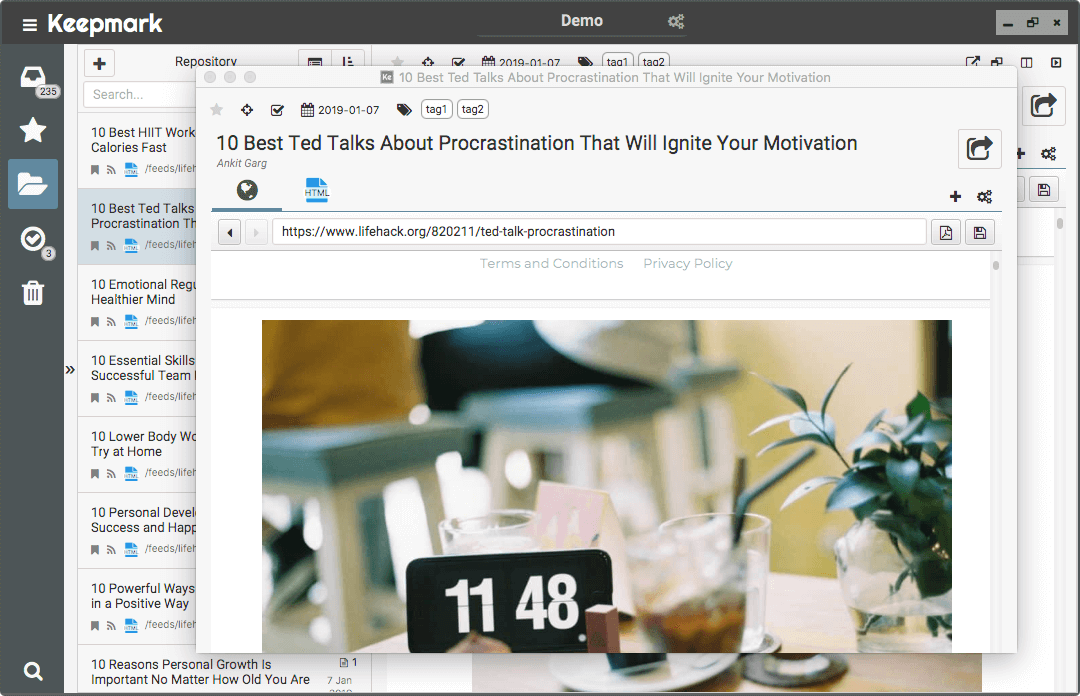Click the browser back arrow button
This screenshot has height=696, width=1080.
click(230, 232)
